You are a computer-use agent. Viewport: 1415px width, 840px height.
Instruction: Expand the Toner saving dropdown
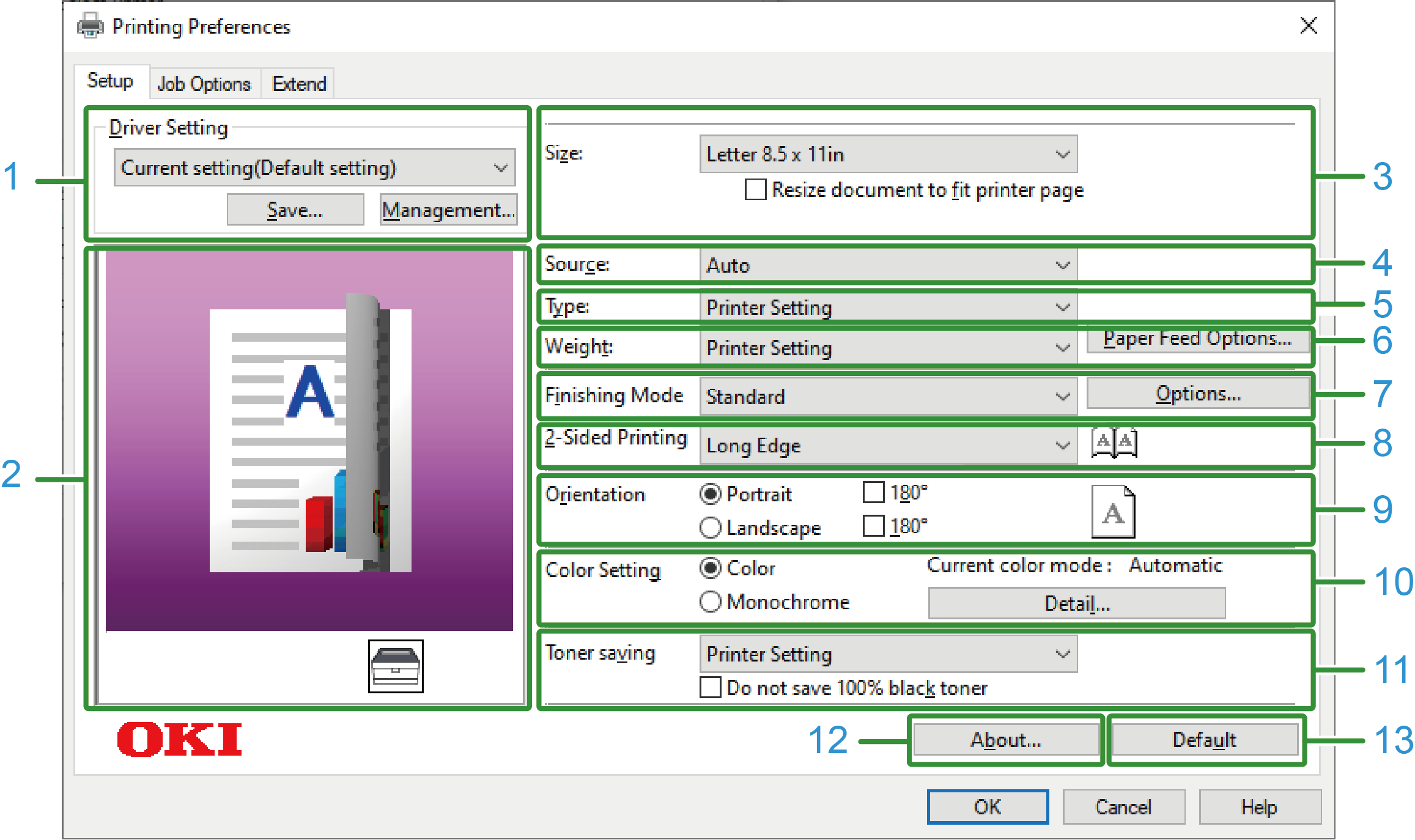[888, 654]
